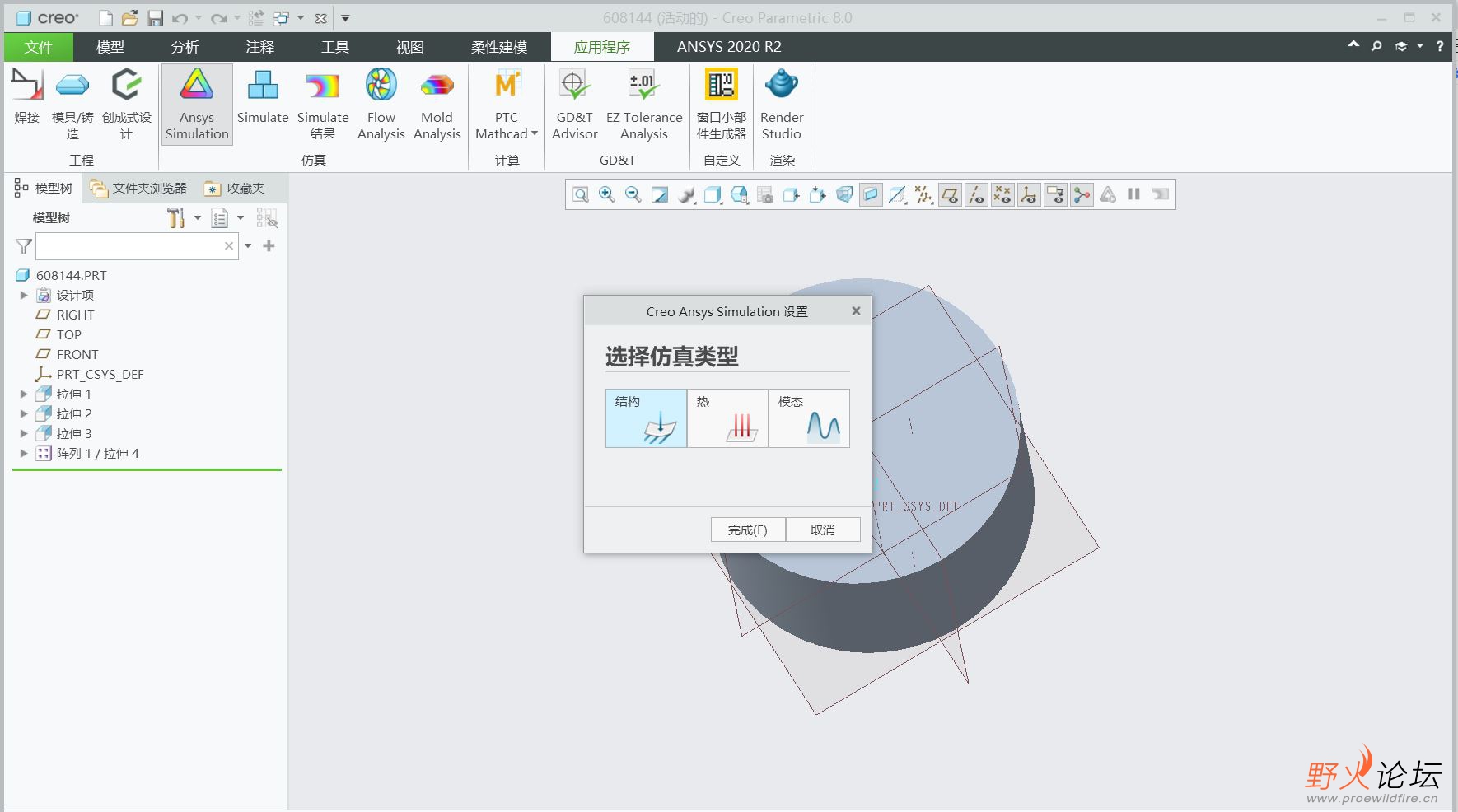
Task: Close Creo Ansys Simulation 设置 dialog
Action: (x=856, y=310)
